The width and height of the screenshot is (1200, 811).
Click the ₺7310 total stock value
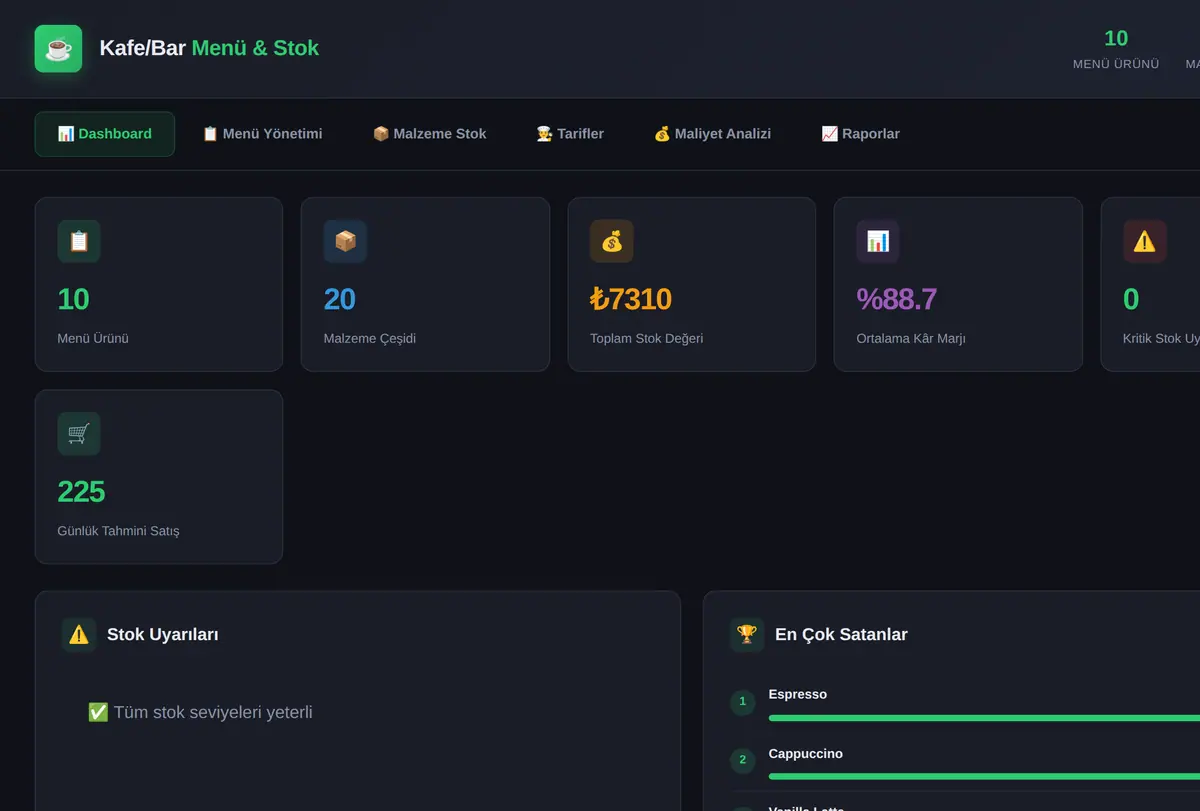coord(631,299)
